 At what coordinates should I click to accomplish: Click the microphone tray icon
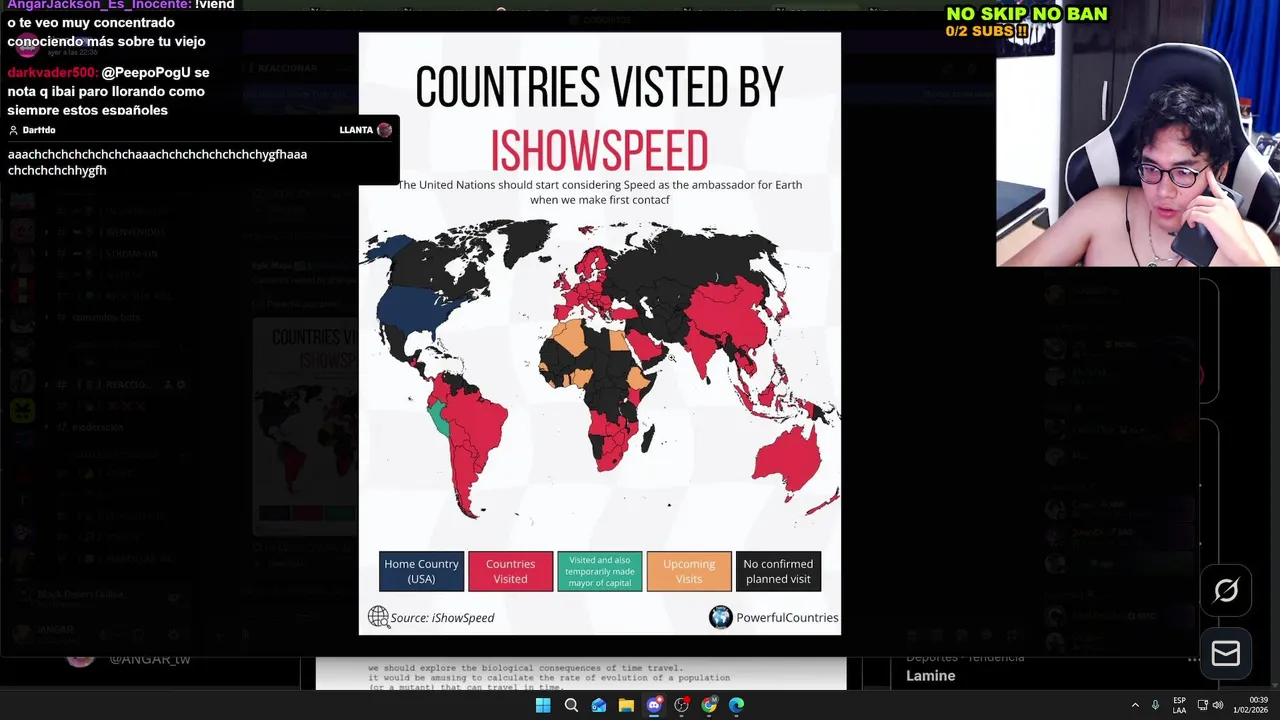(x=1155, y=705)
